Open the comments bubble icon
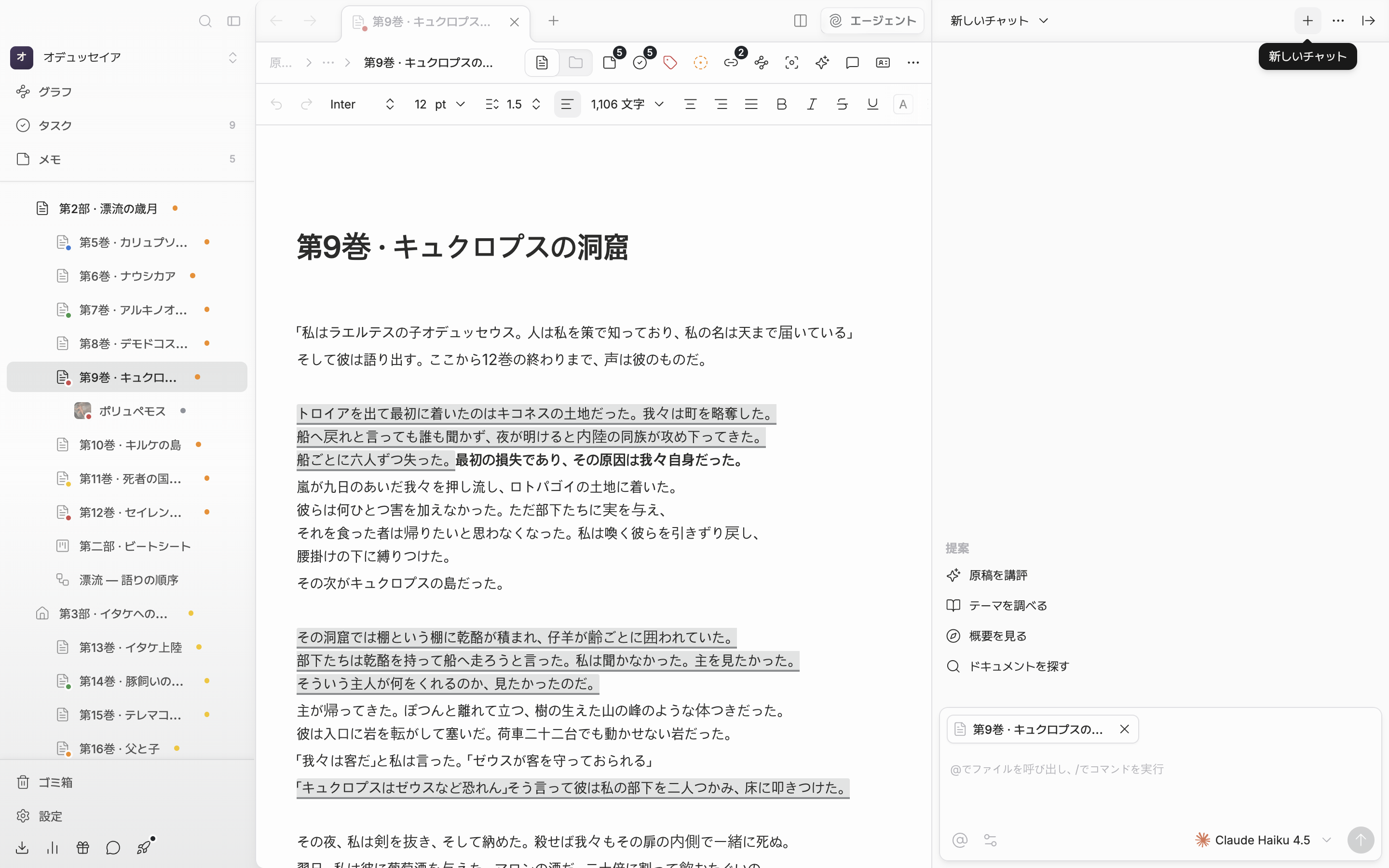Image resolution: width=1389 pixels, height=868 pixels. 852,63
